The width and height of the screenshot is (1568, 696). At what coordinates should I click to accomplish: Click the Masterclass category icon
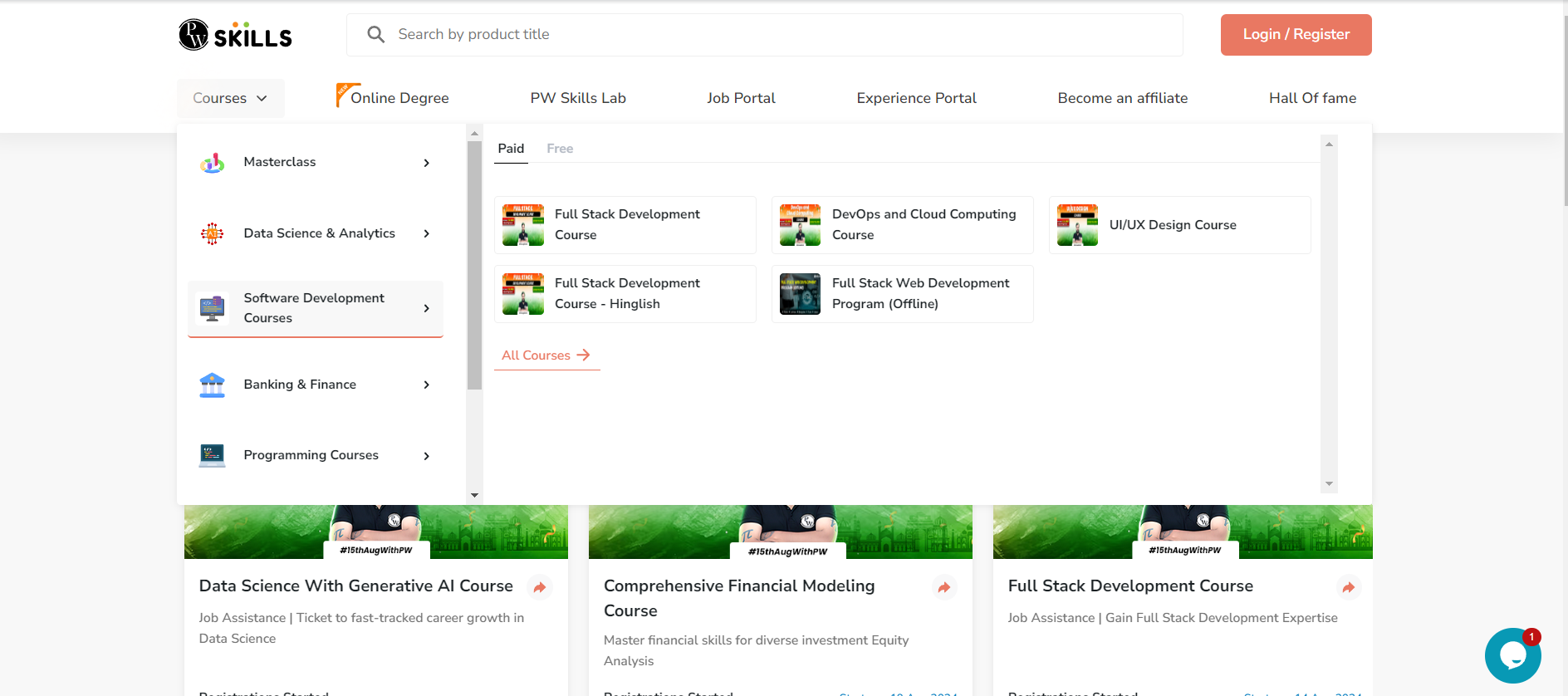coord(213,163)
